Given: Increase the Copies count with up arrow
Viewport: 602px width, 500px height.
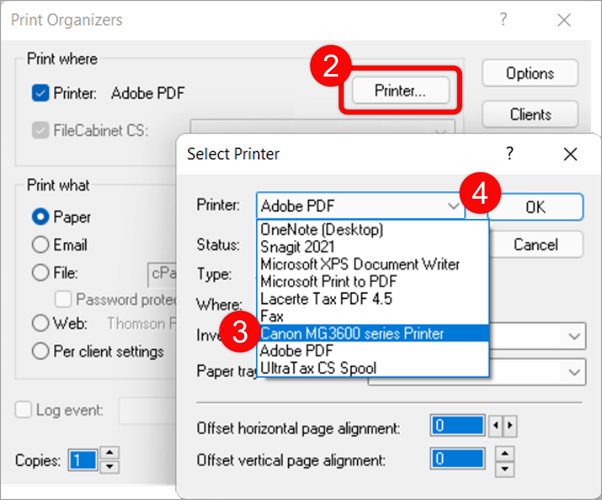Looking at the screenshot, I should (110, 455).
